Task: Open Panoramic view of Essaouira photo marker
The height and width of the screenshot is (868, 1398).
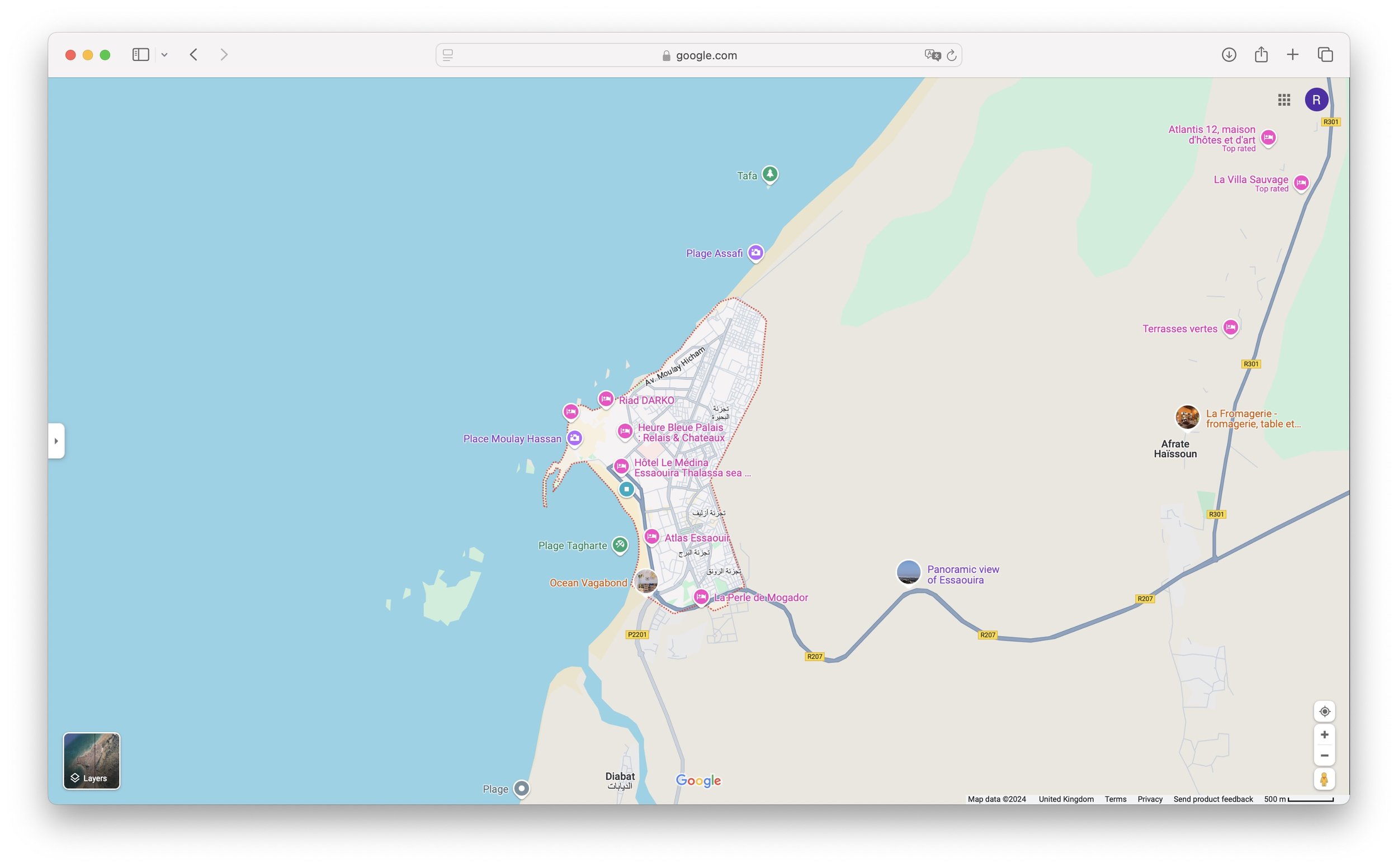Action: click(x=908, y=572)
